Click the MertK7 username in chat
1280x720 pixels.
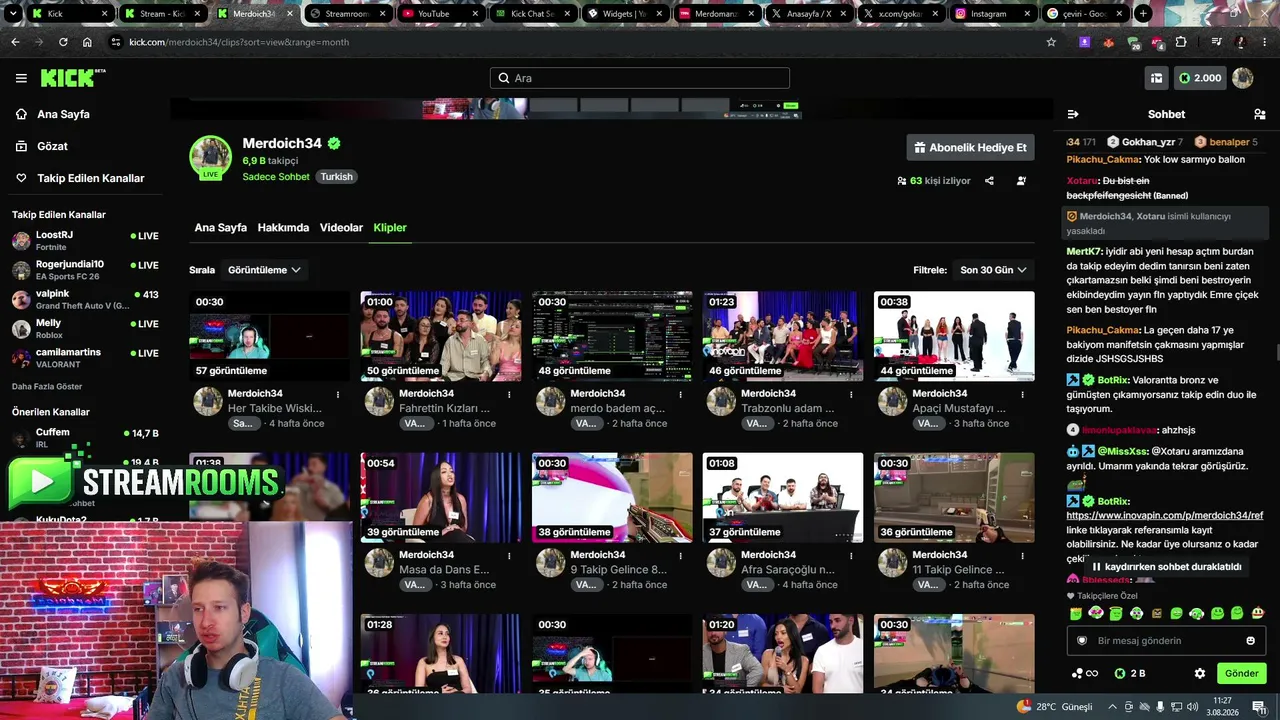[1084, 252]
